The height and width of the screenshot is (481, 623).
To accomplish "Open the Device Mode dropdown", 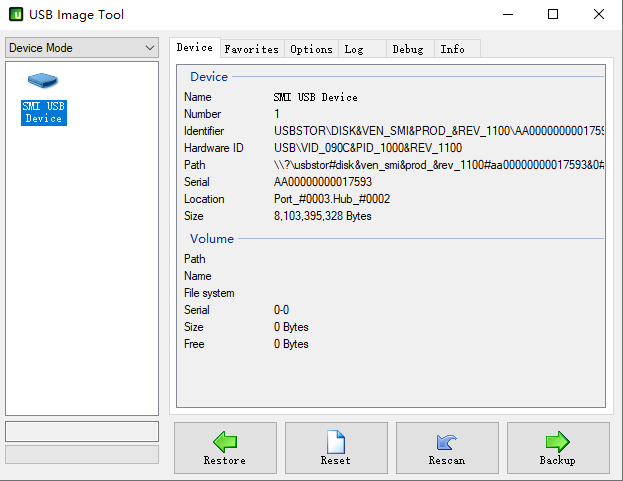I will pyautogui.click(x=82, y=48).
